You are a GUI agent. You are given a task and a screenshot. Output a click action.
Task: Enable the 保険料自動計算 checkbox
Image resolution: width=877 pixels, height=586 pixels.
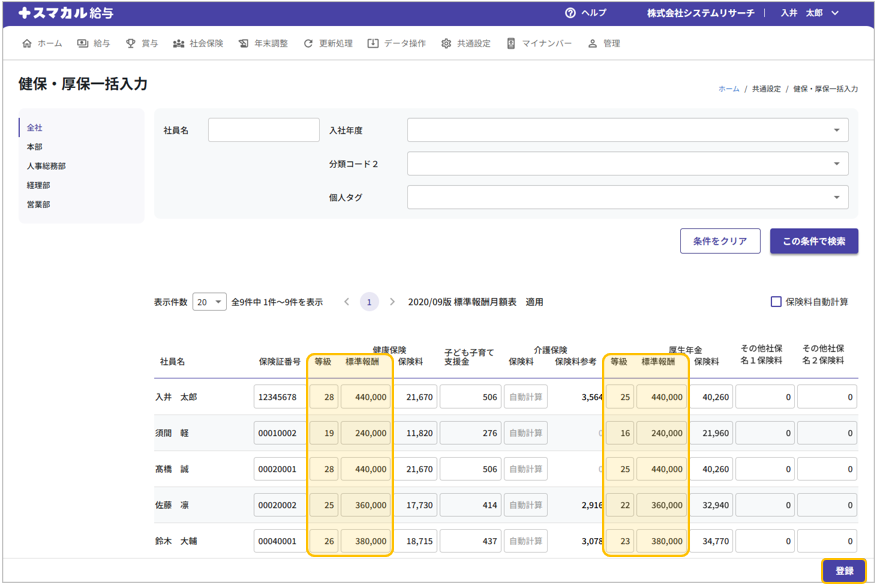(x=776, y=302)
